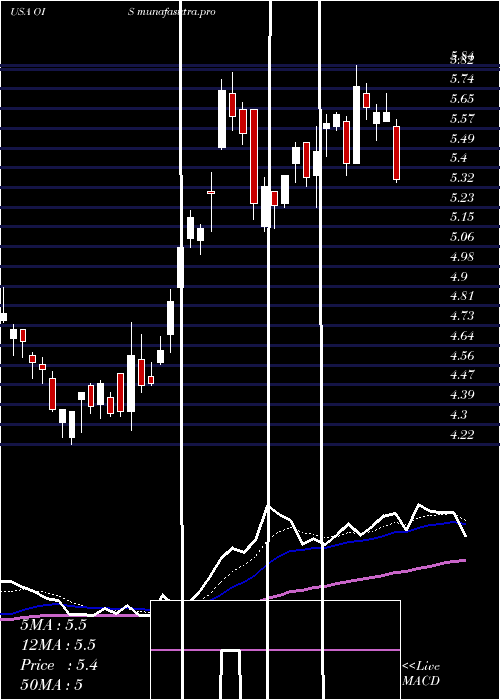Click the 'S munafasutra.pro' watermark label
500x700 pixels.
click(x=172, y=12)
